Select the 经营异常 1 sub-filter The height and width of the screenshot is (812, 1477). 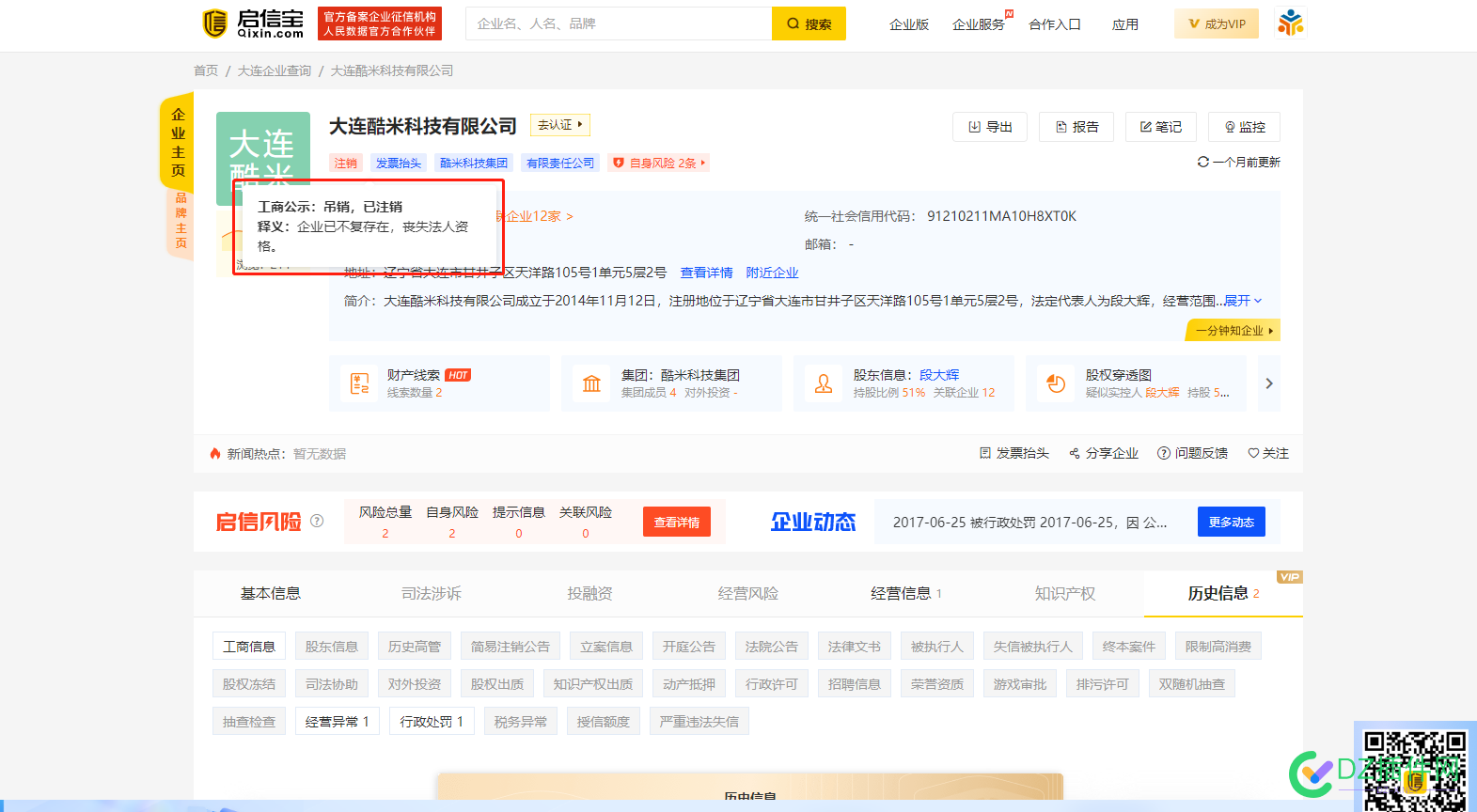pyautogui.click(x=338, y=722)
